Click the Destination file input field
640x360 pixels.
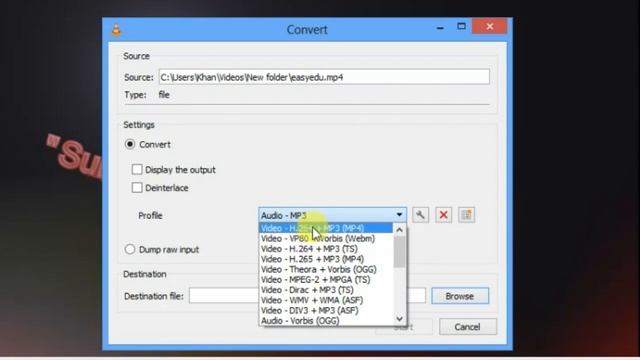307,296
